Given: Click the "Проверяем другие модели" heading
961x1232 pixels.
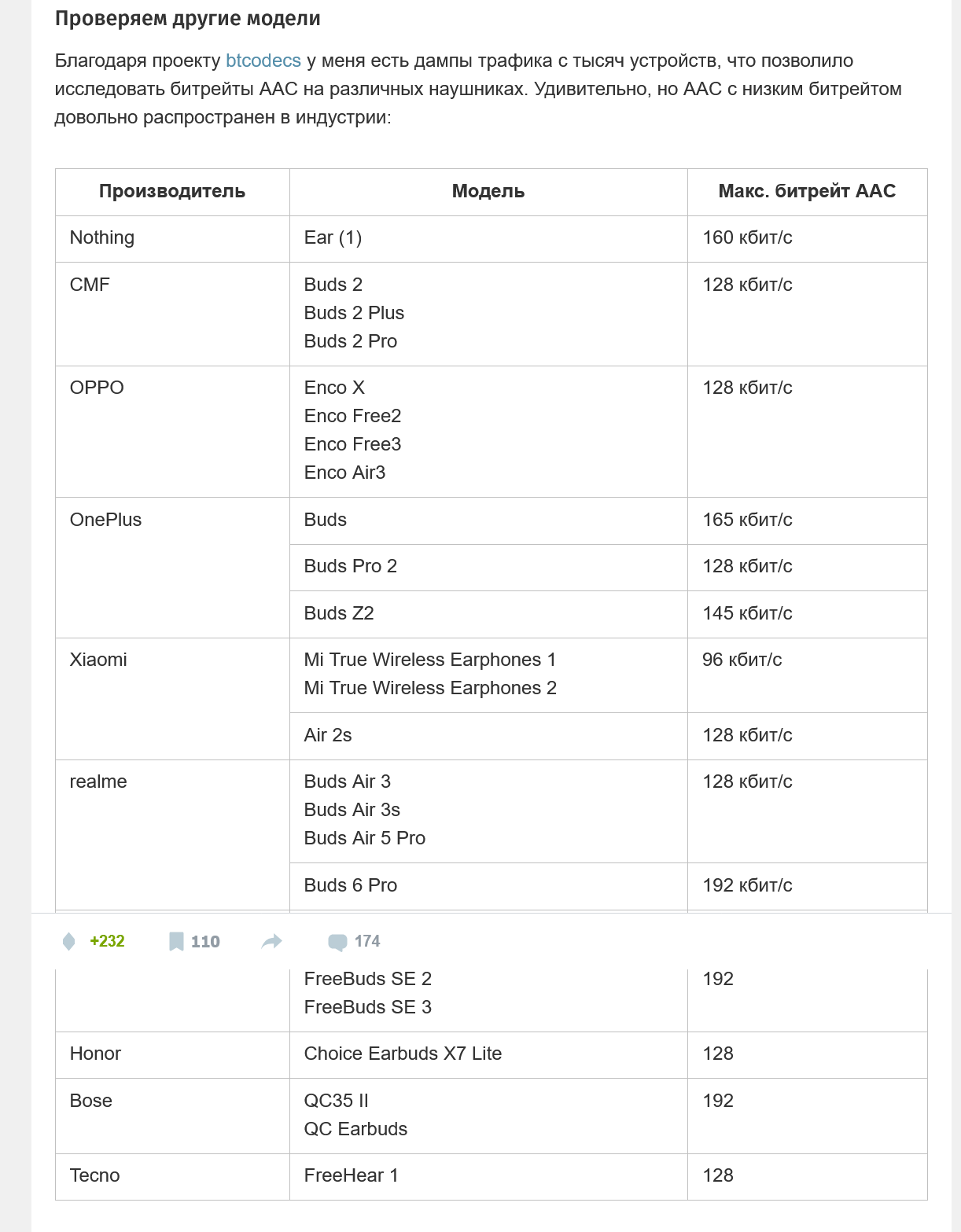Looking at the screenshot, I should (187, 18).
